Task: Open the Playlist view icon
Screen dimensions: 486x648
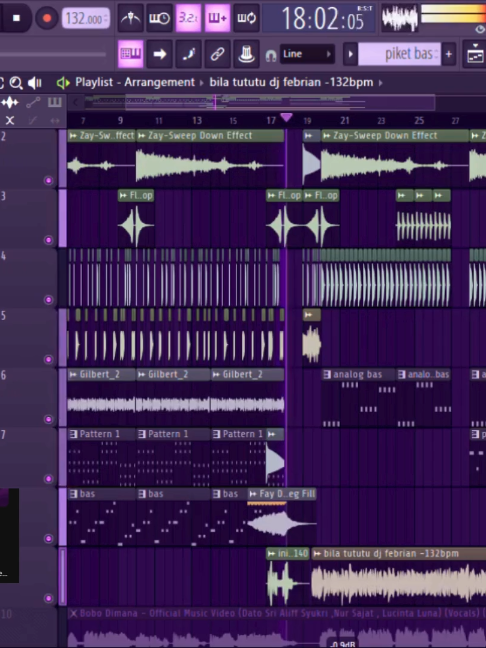Action: (131, 54)
